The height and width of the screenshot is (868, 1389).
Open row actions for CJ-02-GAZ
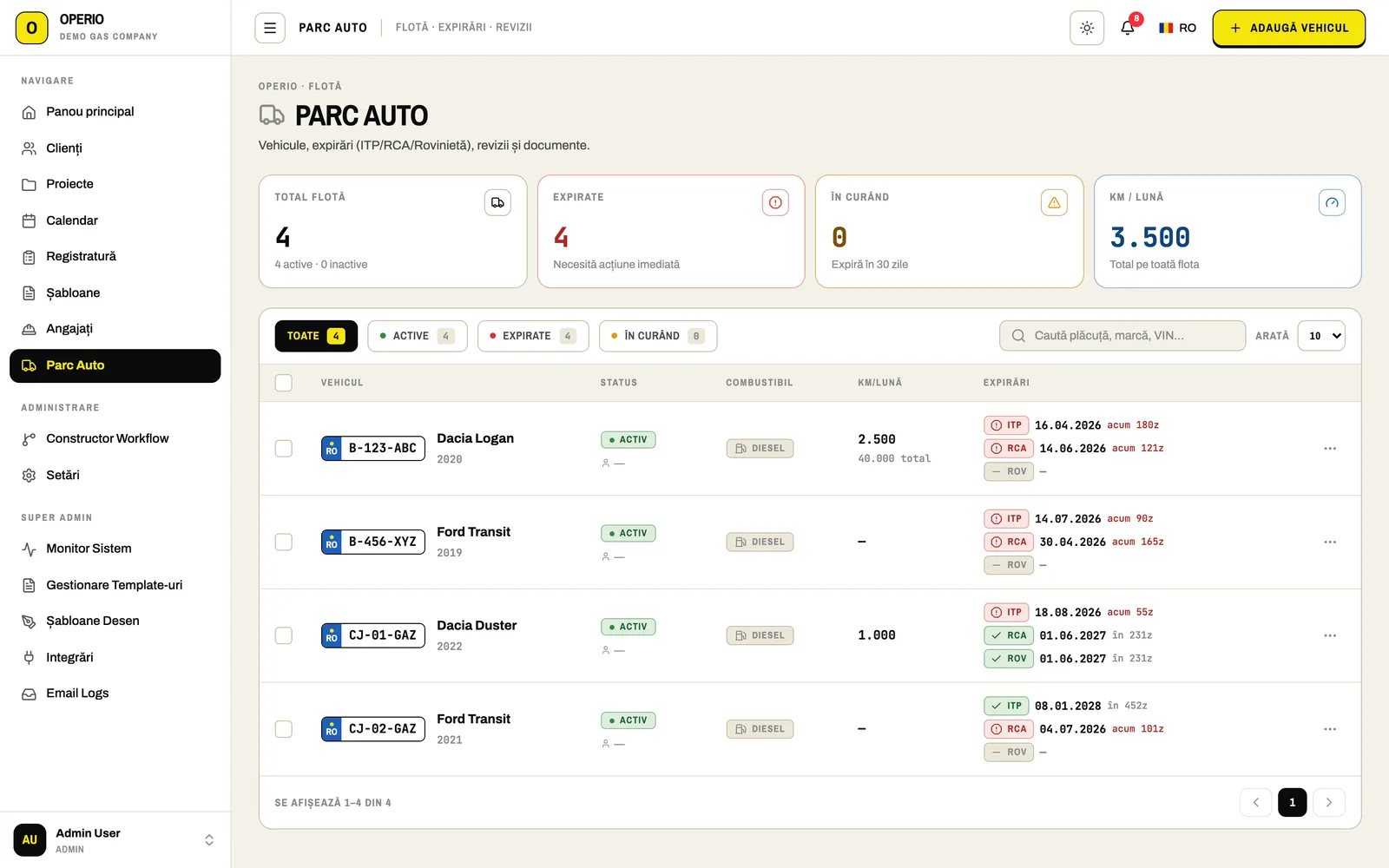[1330, 729]
